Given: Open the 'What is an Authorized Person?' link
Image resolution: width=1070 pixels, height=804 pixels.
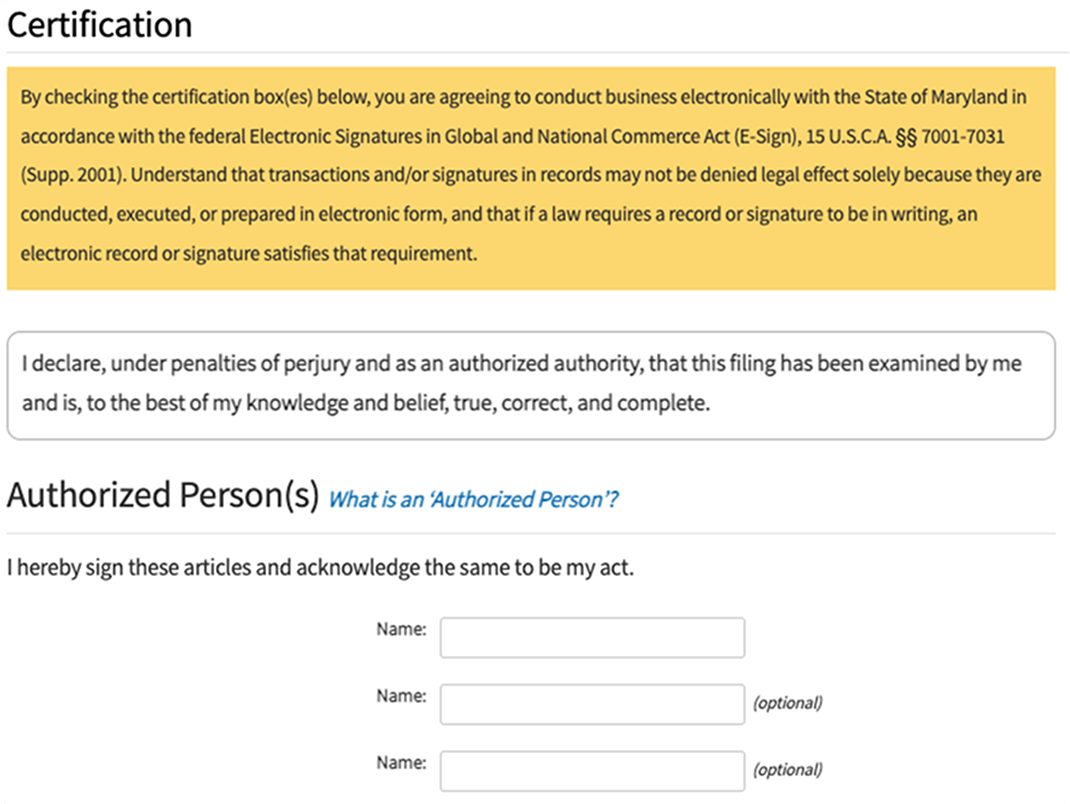Looking at the screenshot, I should coord(473,500).
